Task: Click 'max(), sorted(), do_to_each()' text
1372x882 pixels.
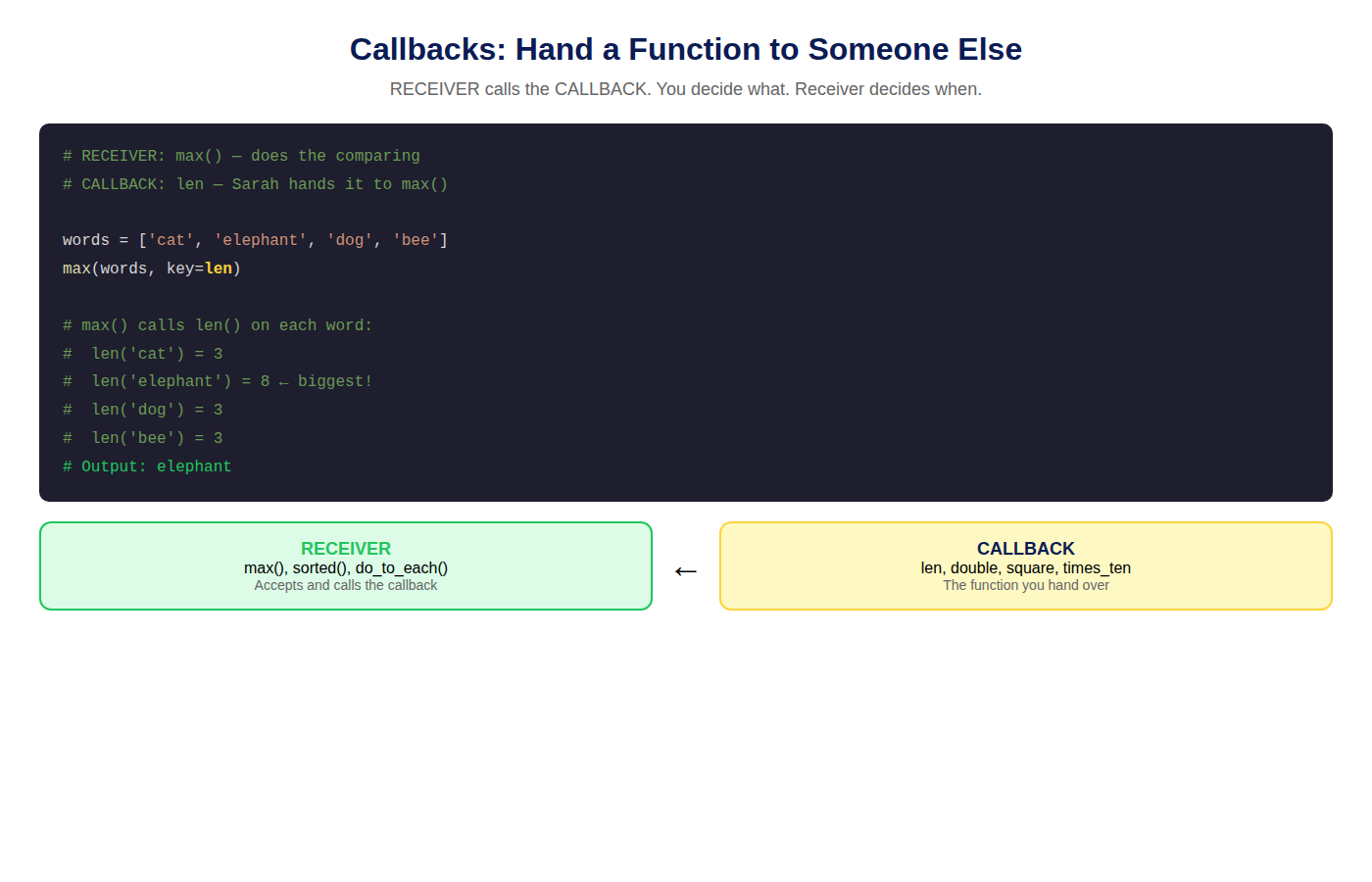Action: 346,568
